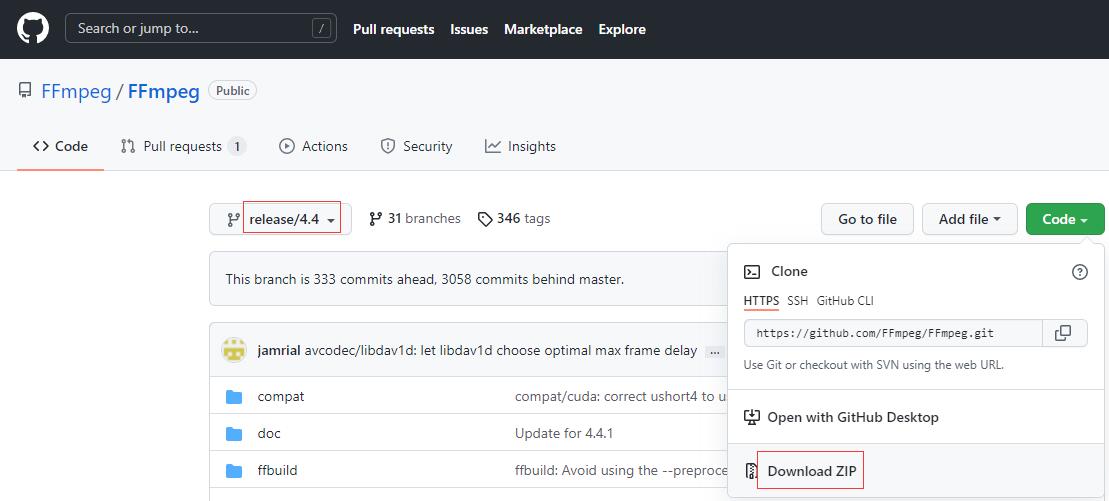Click the pull request icon in tab
Image resolution: width=1109 pixels, height=501 pixels.
[x=128, y=146]
